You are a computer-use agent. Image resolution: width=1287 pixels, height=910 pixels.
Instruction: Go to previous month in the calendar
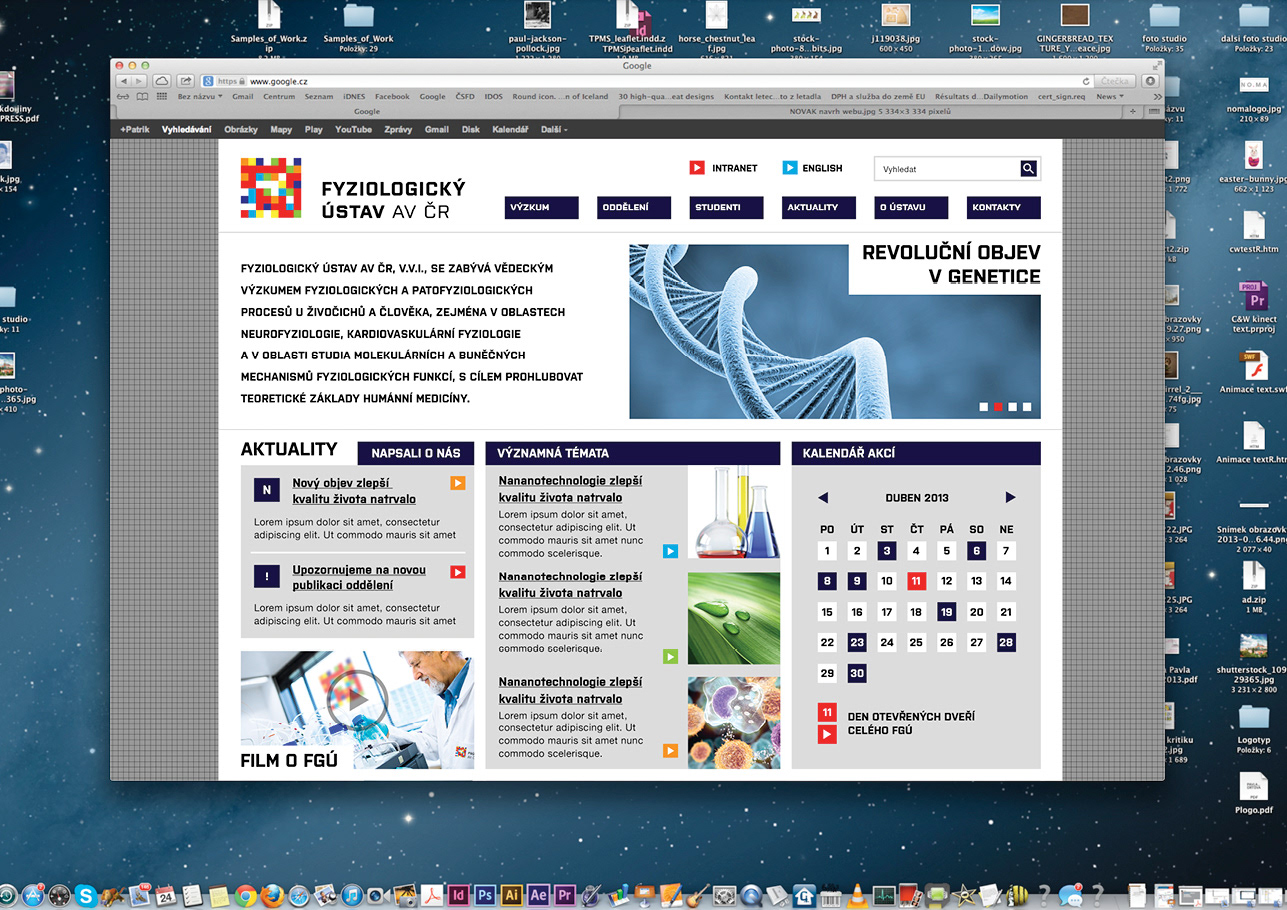823,497
